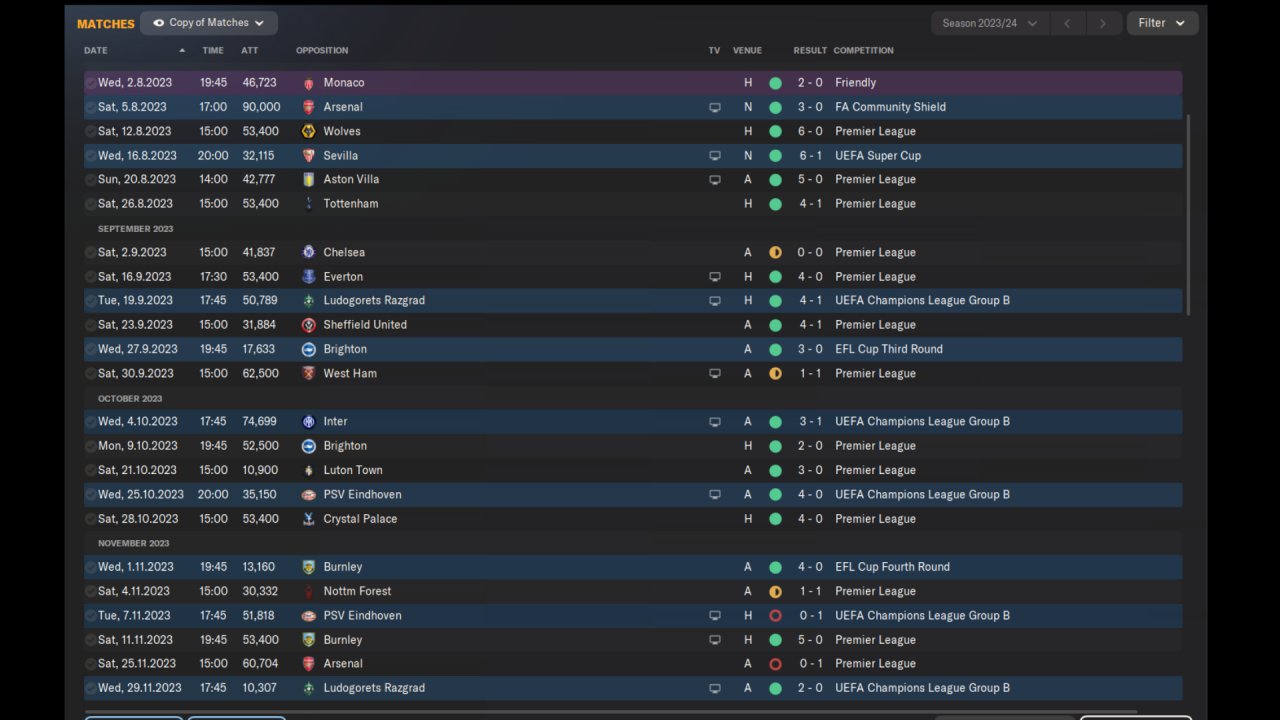Open the Copy of Matches view dropdown
The width and height of the screenshot is (1280, 720).
point(209,23)
